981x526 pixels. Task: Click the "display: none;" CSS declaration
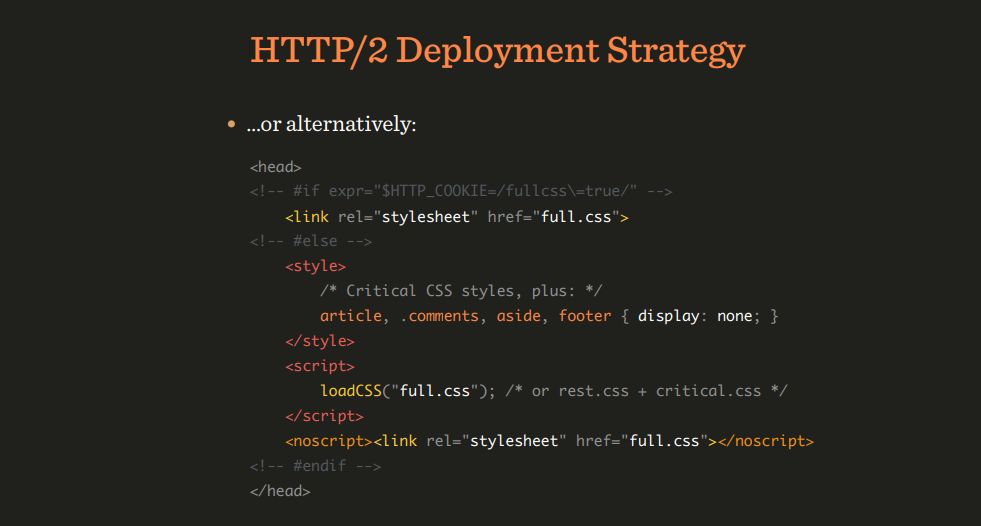point(699,316)
